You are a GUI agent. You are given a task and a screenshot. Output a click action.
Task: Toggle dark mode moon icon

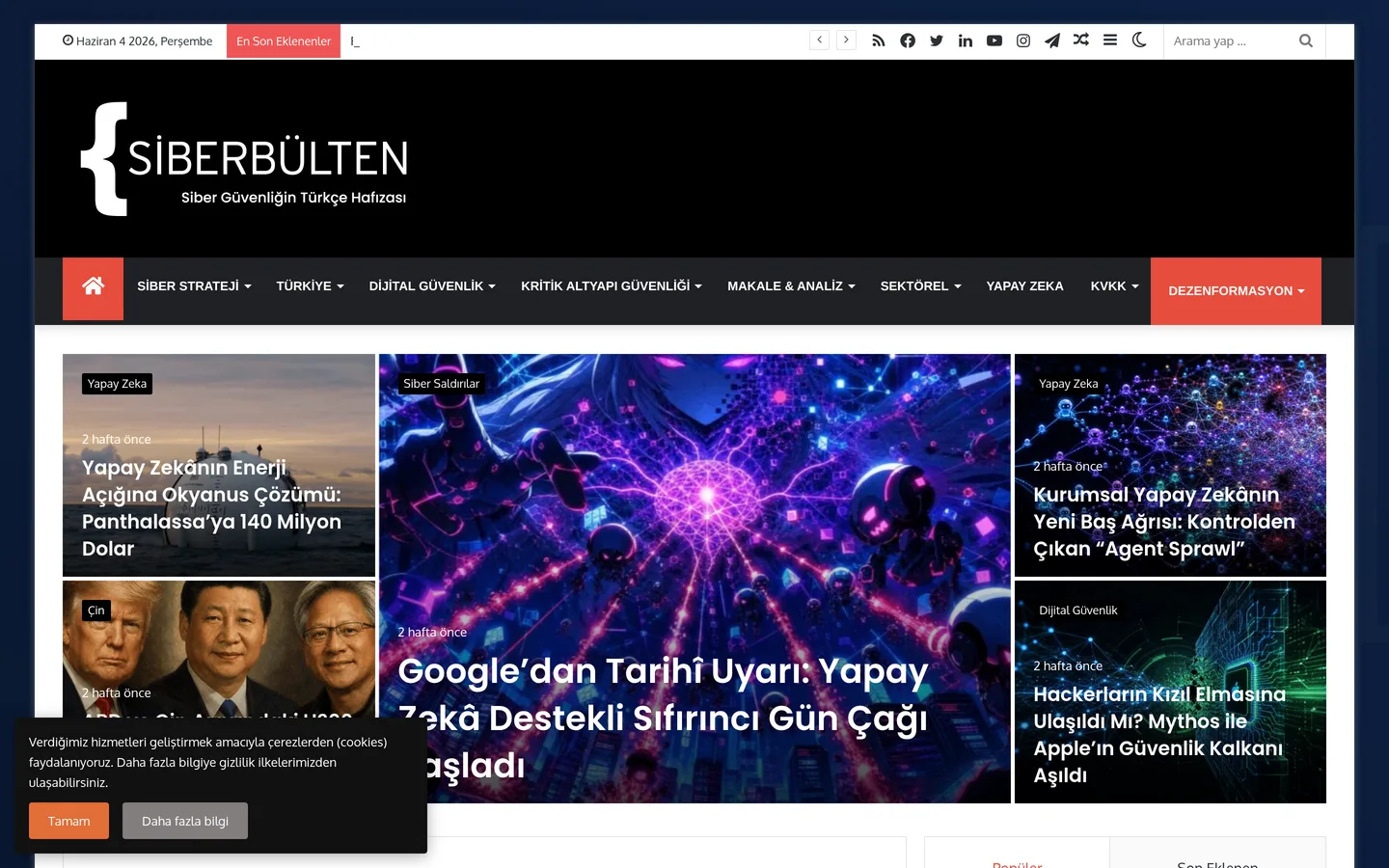(x=1139, y=41)
